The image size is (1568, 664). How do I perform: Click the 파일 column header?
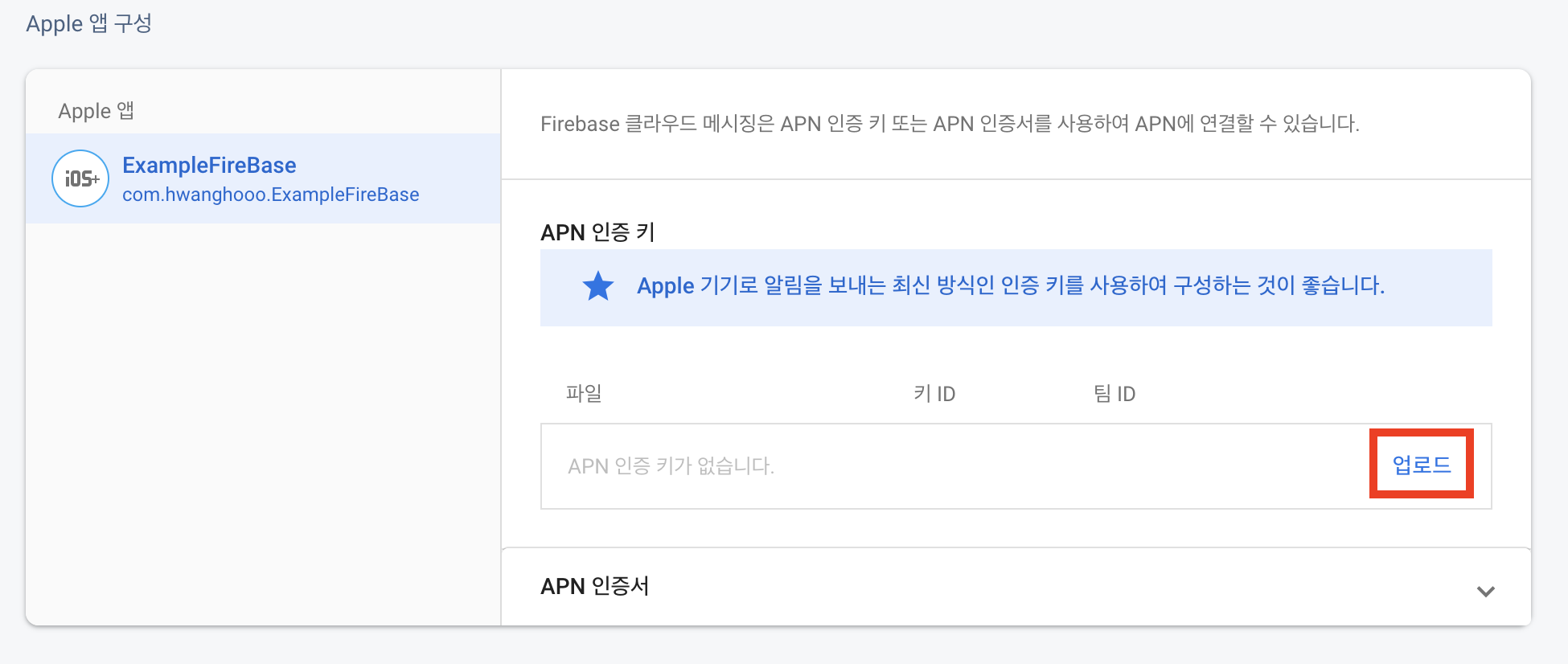pos(584,393)
